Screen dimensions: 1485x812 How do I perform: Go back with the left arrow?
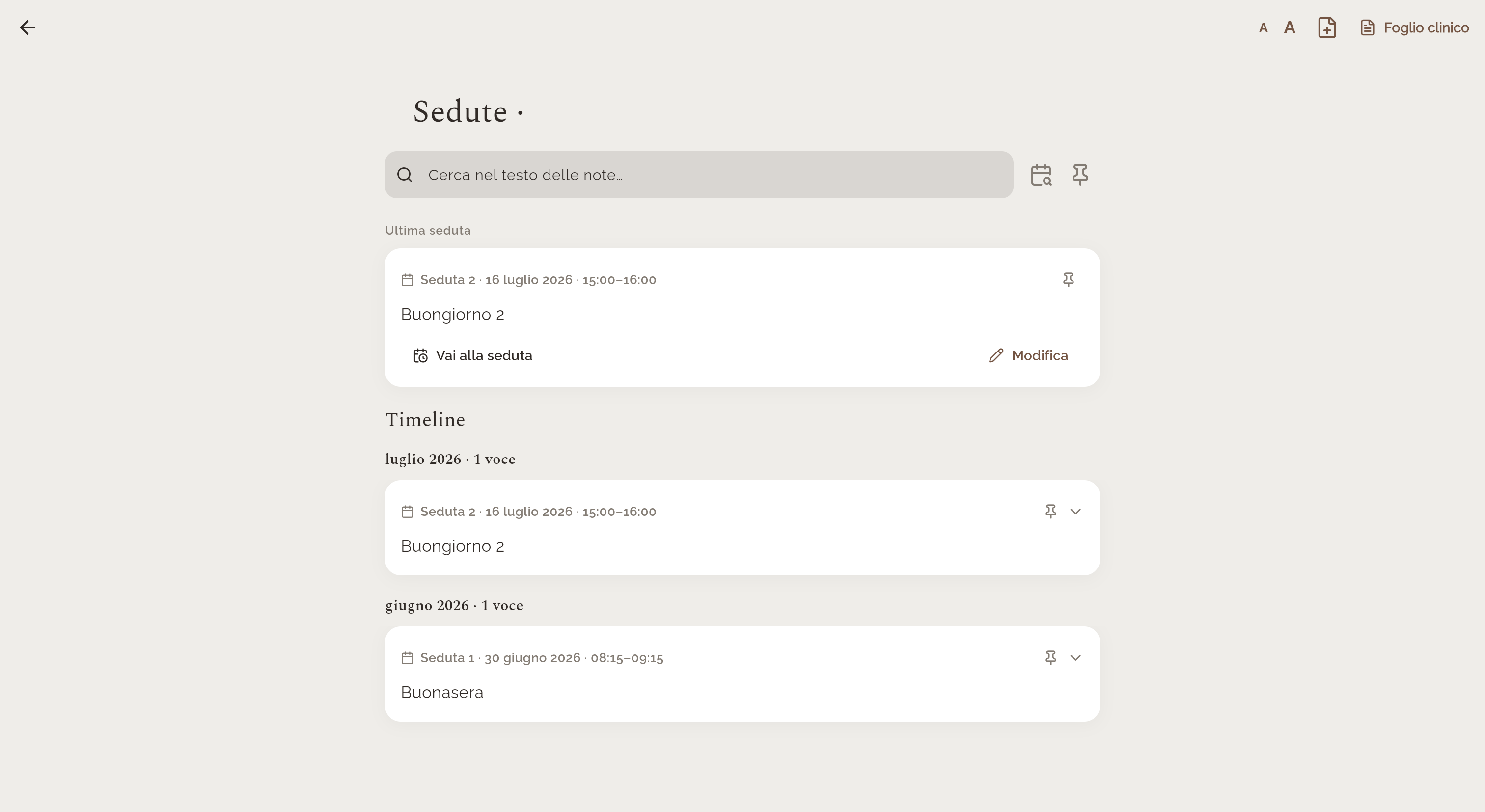click(x=27, y=27)
